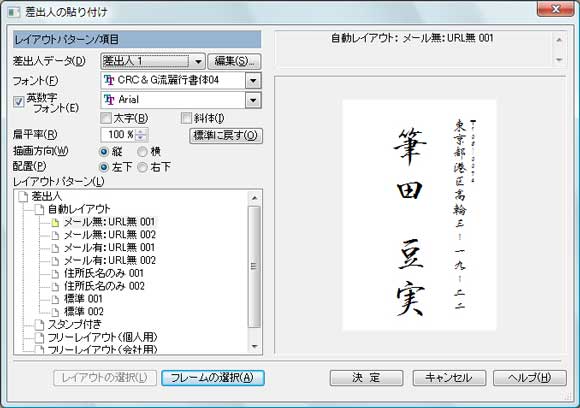The image size is (580, 408).
Task: Click the description box down arrow
Action: (559, 60)
